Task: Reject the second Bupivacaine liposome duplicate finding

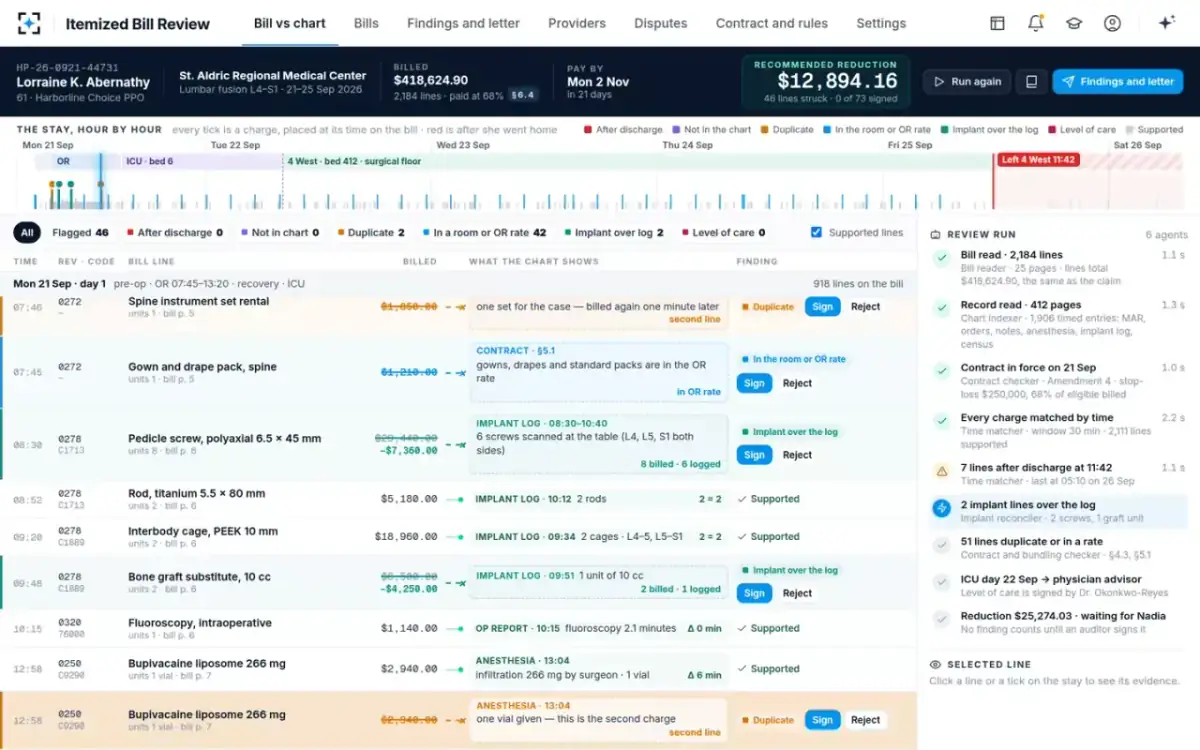Action: click(865, 720)
